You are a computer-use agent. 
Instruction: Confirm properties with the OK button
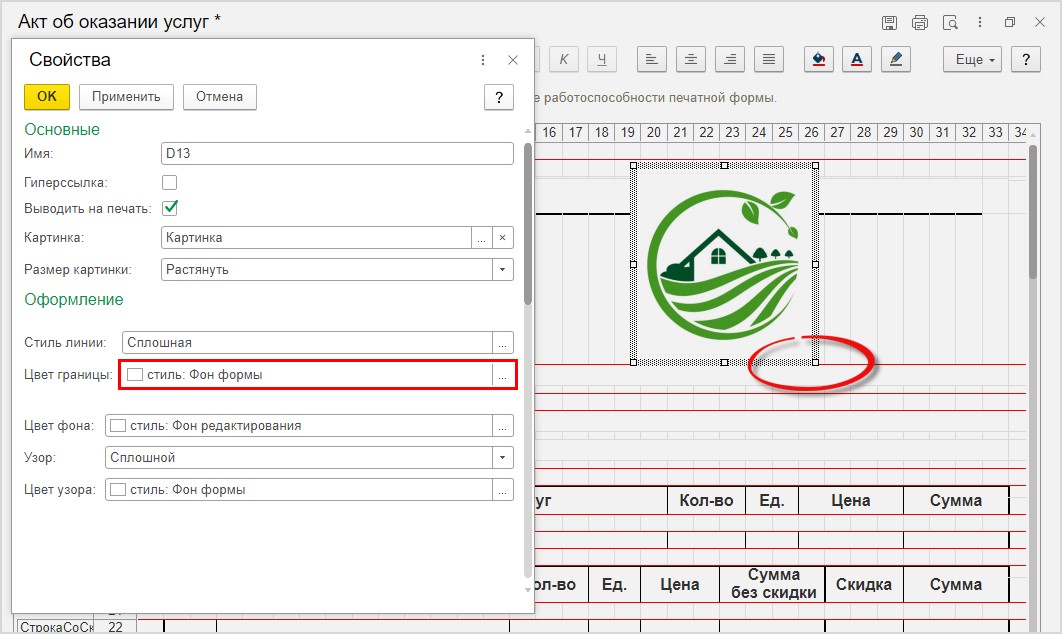click(x=47, y=96)
